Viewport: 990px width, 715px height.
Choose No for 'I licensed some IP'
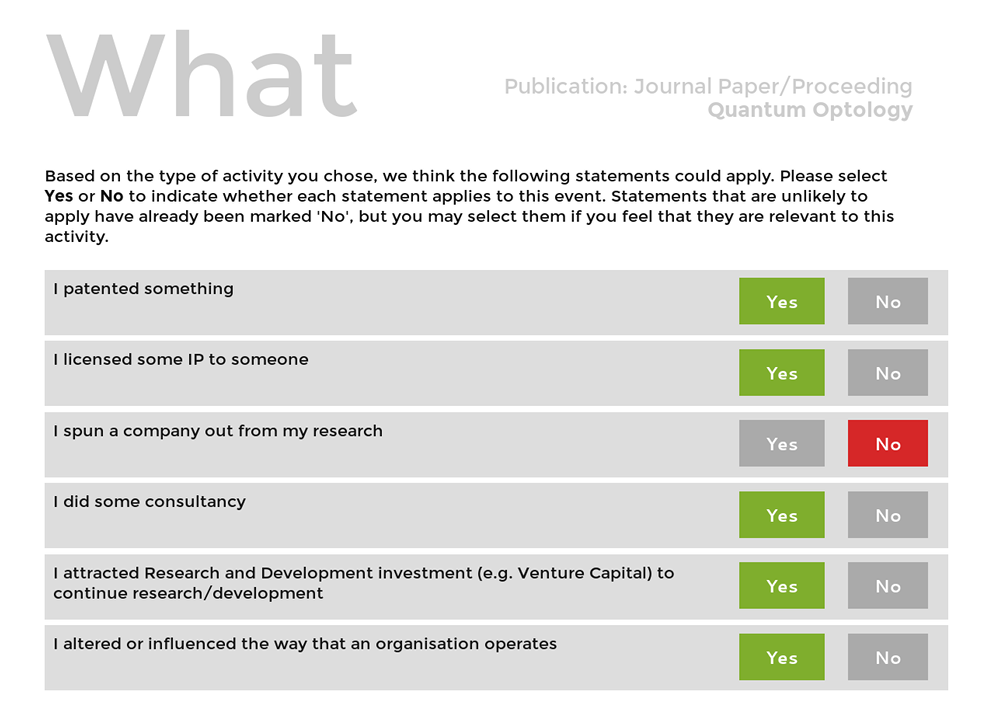[x=888, y=373]
